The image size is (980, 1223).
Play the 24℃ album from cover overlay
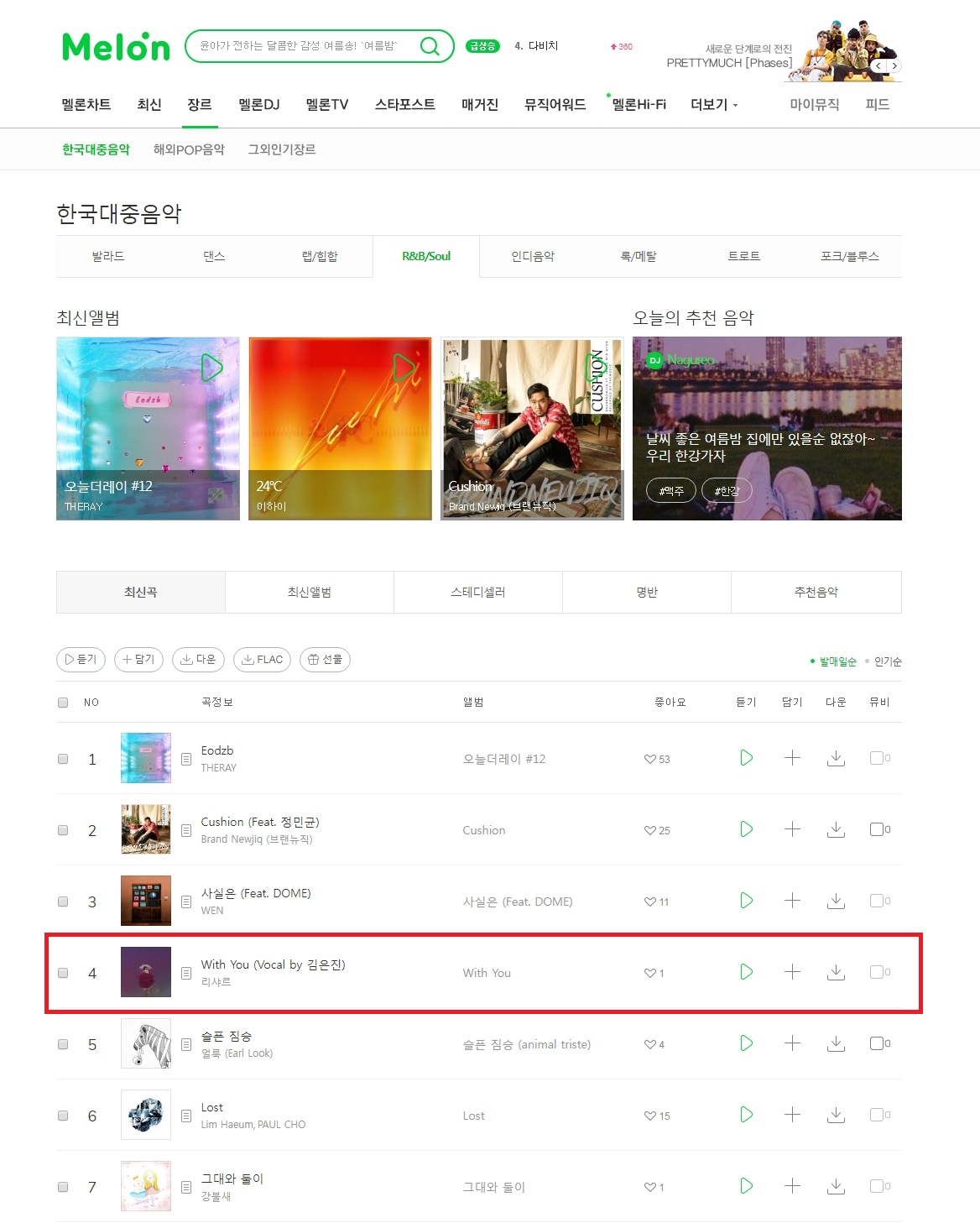pos(405,368)
